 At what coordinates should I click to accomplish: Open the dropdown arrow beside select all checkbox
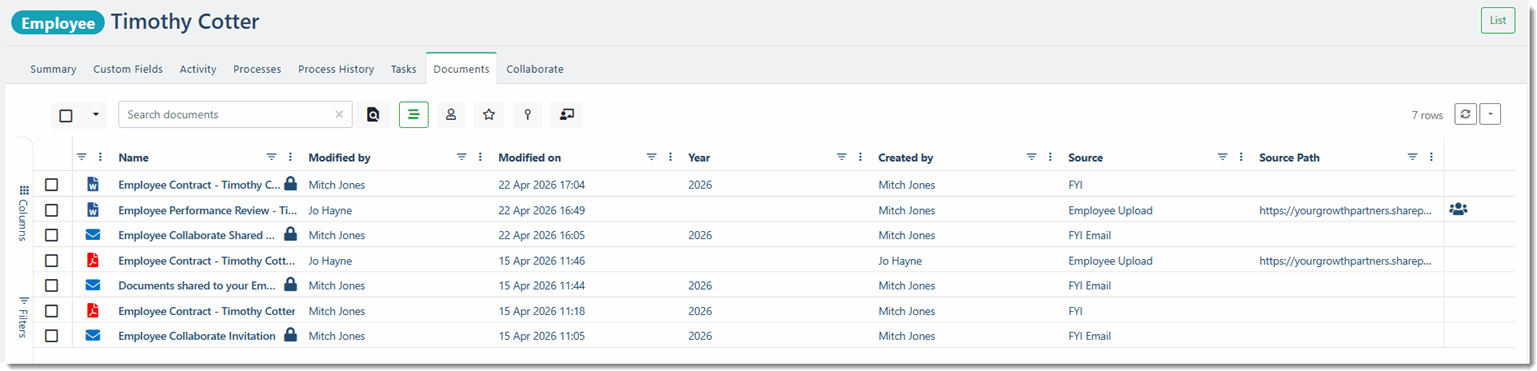pos(96,115)
